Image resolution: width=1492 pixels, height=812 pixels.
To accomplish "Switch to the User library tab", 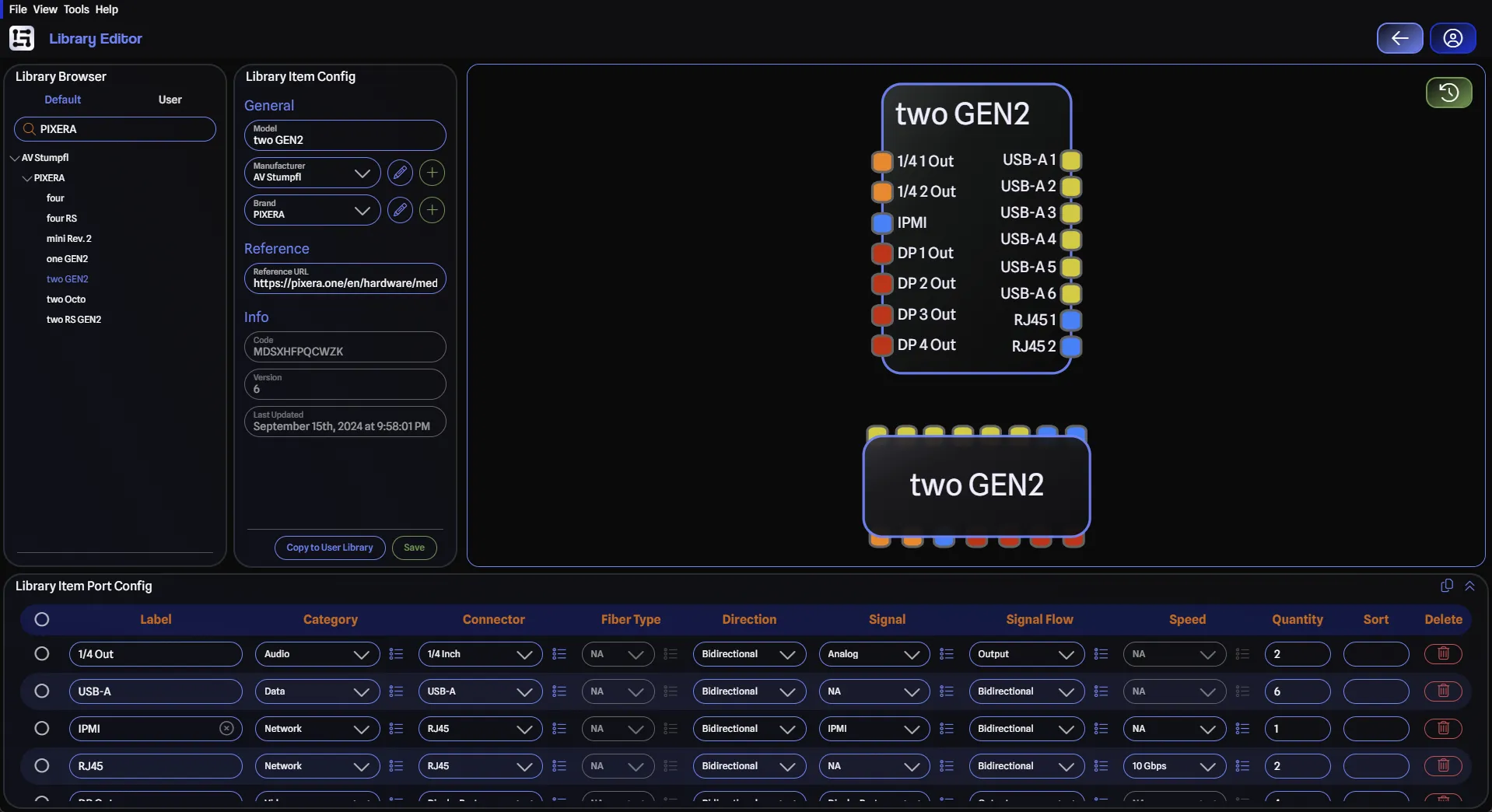I will click(170, 100).
